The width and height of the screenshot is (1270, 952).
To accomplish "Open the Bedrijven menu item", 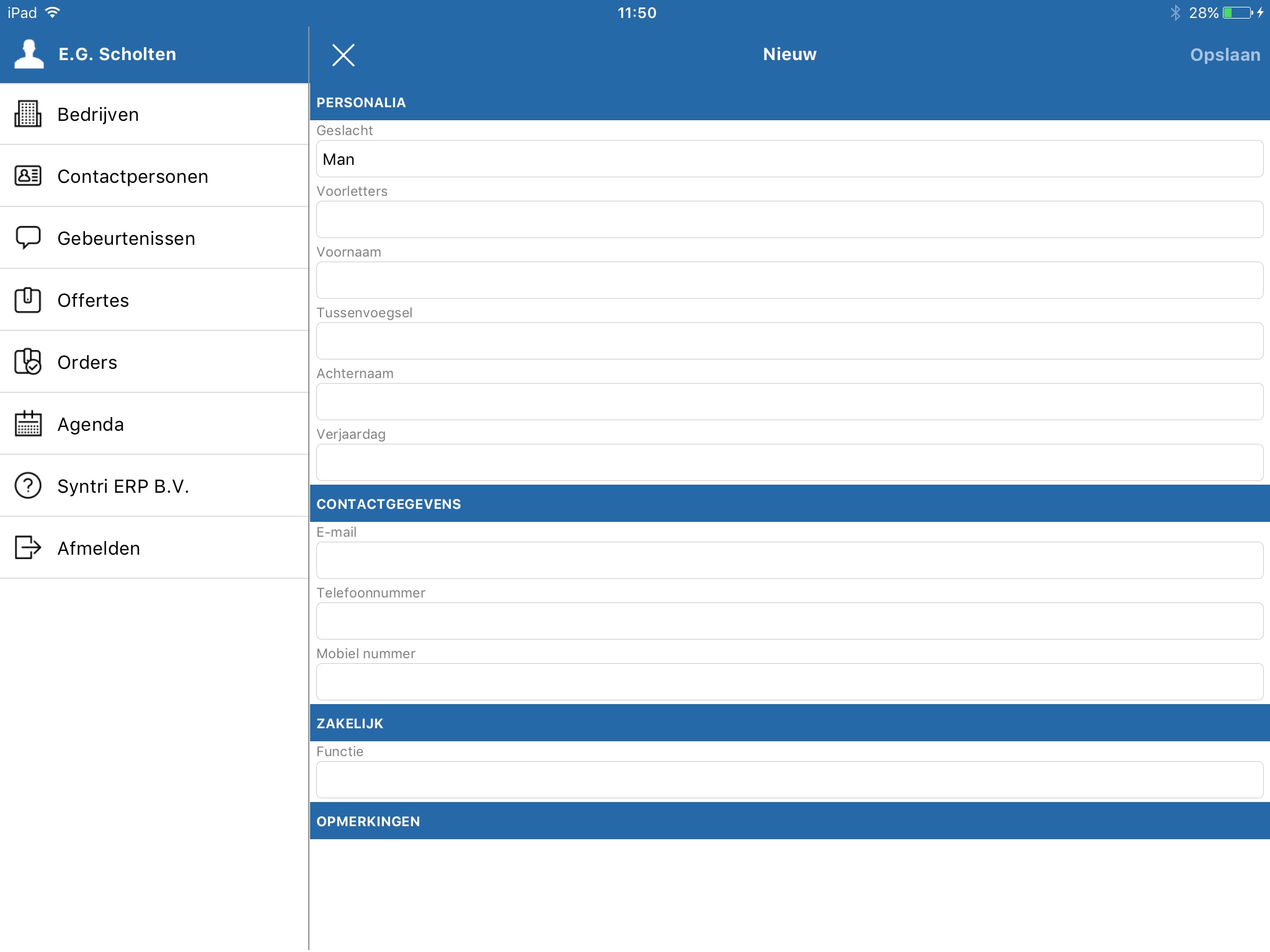I will pyautogui.click(x=154, y=114).
